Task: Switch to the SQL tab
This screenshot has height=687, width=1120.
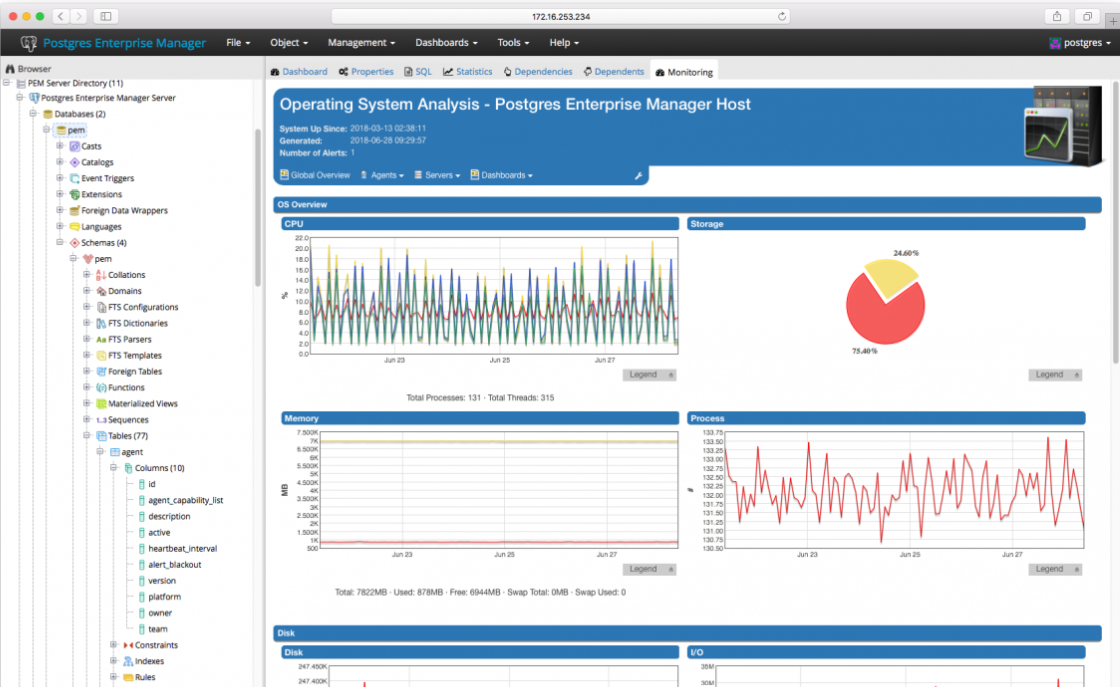Action: pos(418,72)
